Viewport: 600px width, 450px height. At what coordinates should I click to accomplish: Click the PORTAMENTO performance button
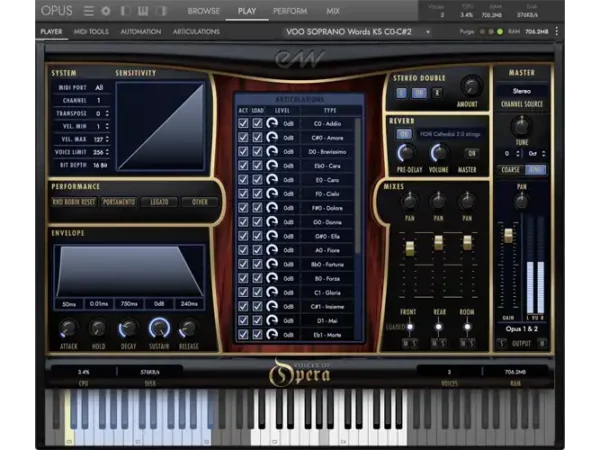pos(119,202)
